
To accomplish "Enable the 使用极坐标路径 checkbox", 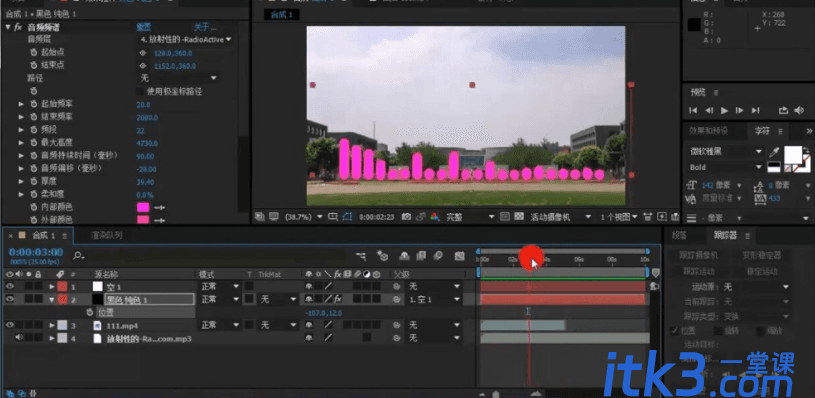I will 140,91.
